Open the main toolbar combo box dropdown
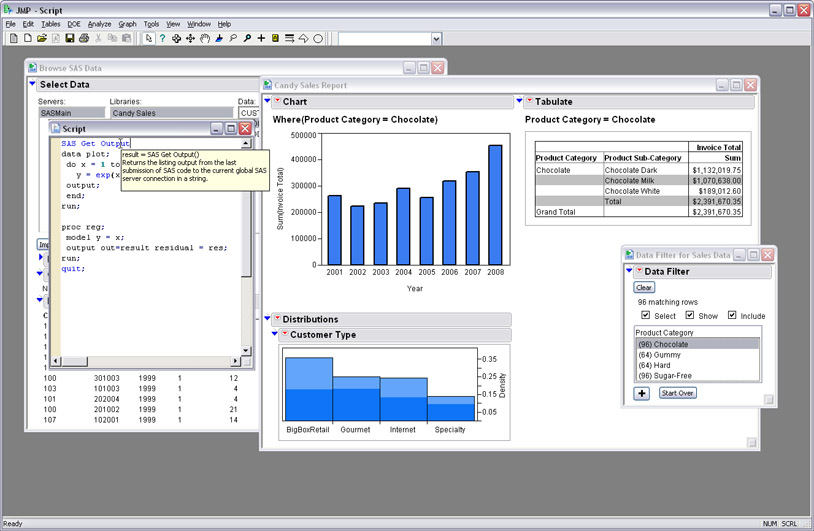Viewport: 814px width, 531px height. click(x=436, y=39)
